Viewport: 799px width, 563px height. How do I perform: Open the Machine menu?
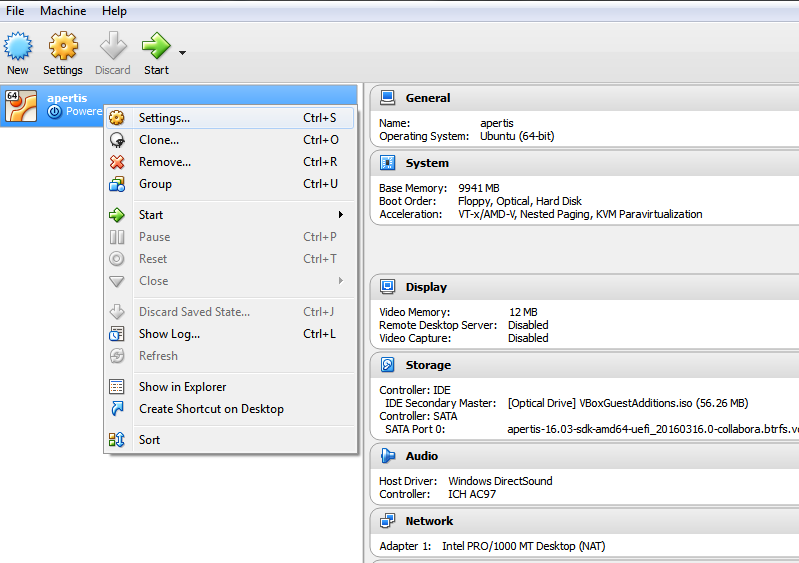pyautogui.click(x=63, y=11)
